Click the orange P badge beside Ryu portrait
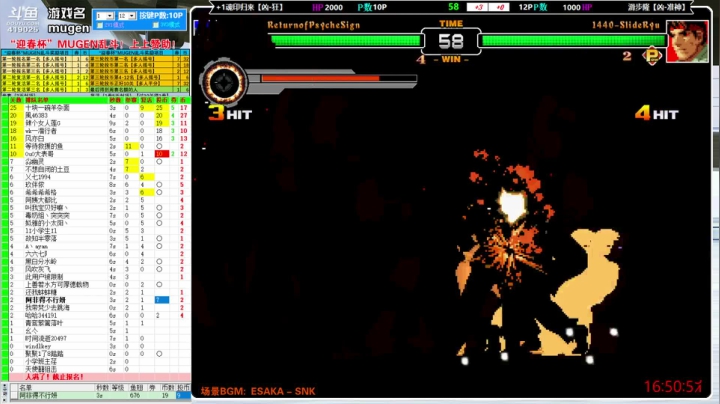 652,56
